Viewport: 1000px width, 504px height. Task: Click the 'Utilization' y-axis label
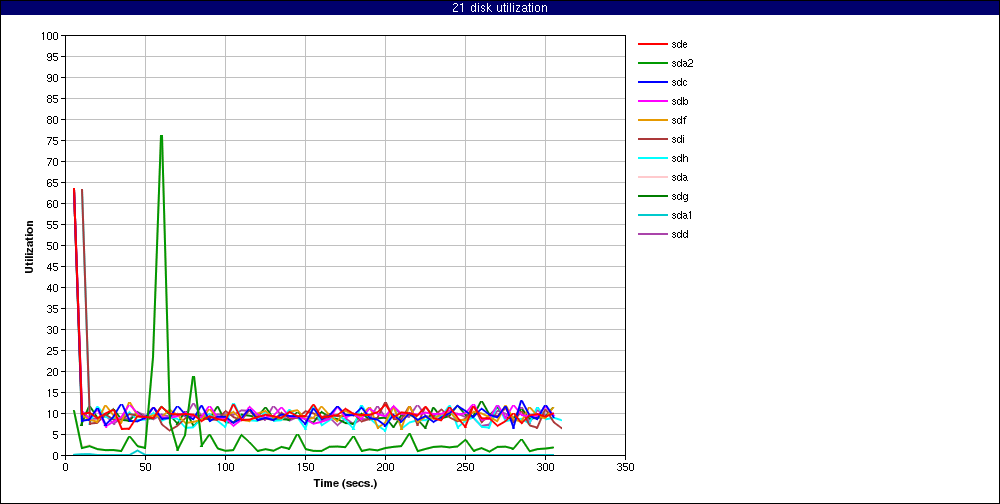(x=29, y=246)
